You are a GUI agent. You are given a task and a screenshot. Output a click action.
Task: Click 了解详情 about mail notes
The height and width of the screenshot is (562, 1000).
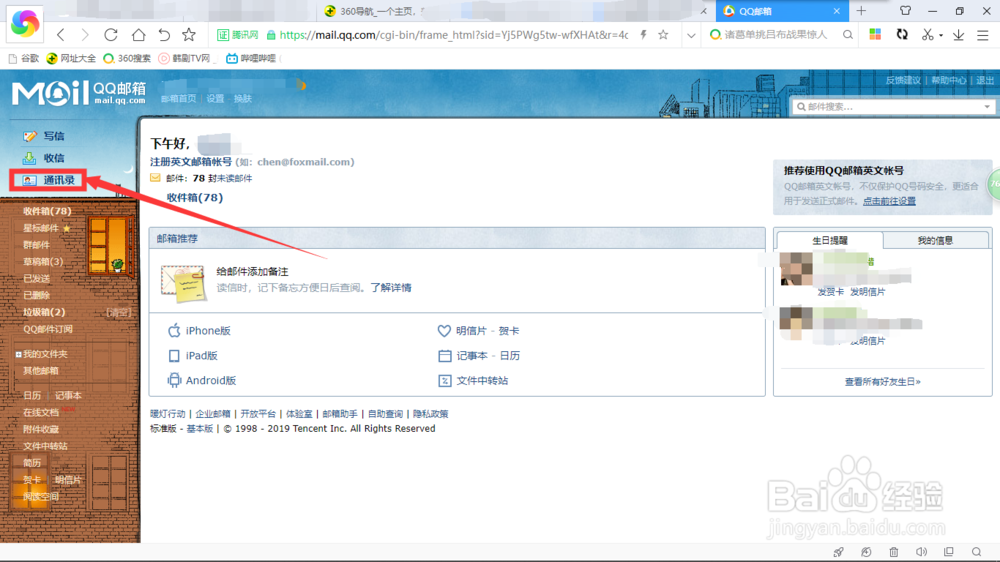pos(391,288)
